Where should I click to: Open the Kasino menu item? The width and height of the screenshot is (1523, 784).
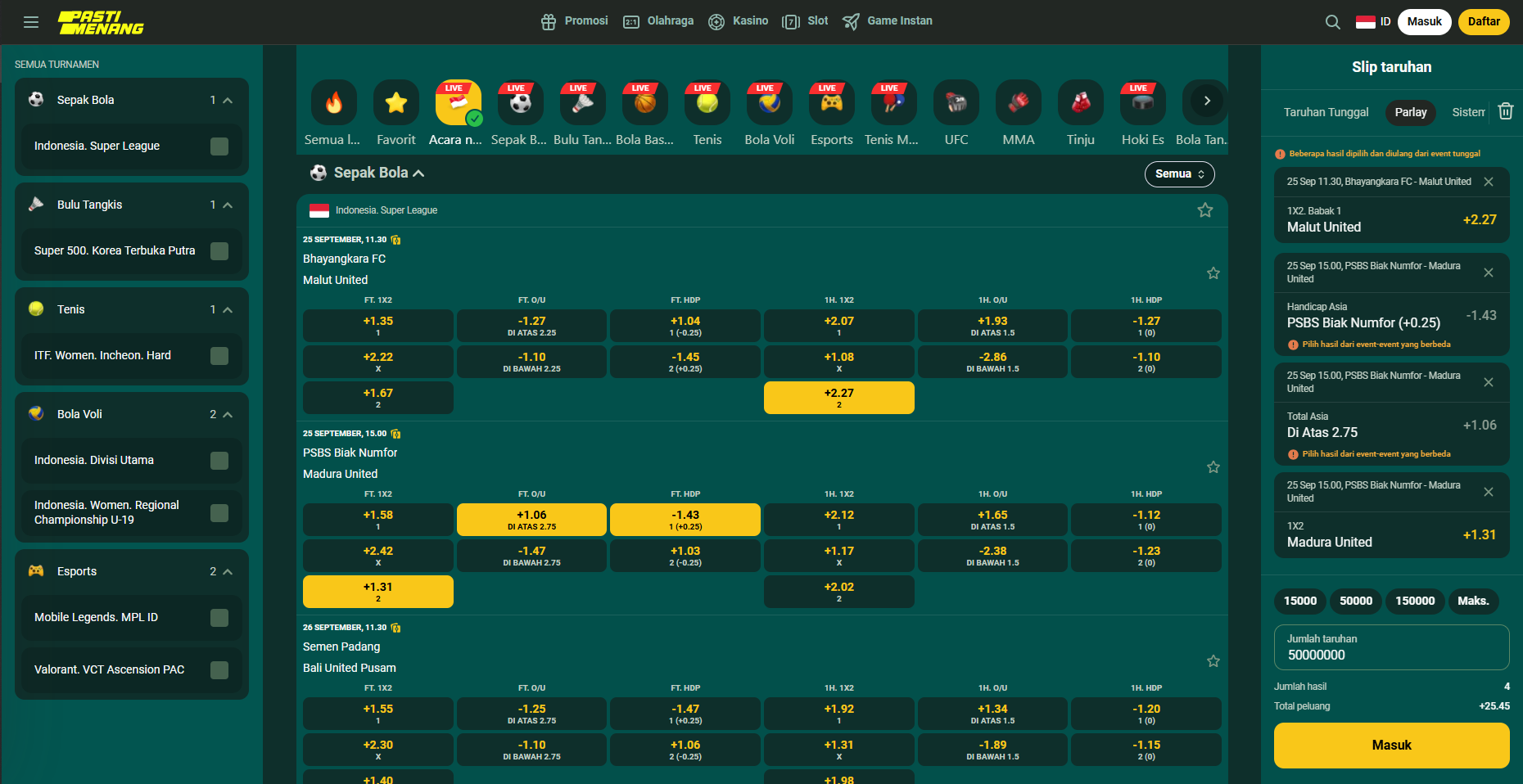[739, 21]
